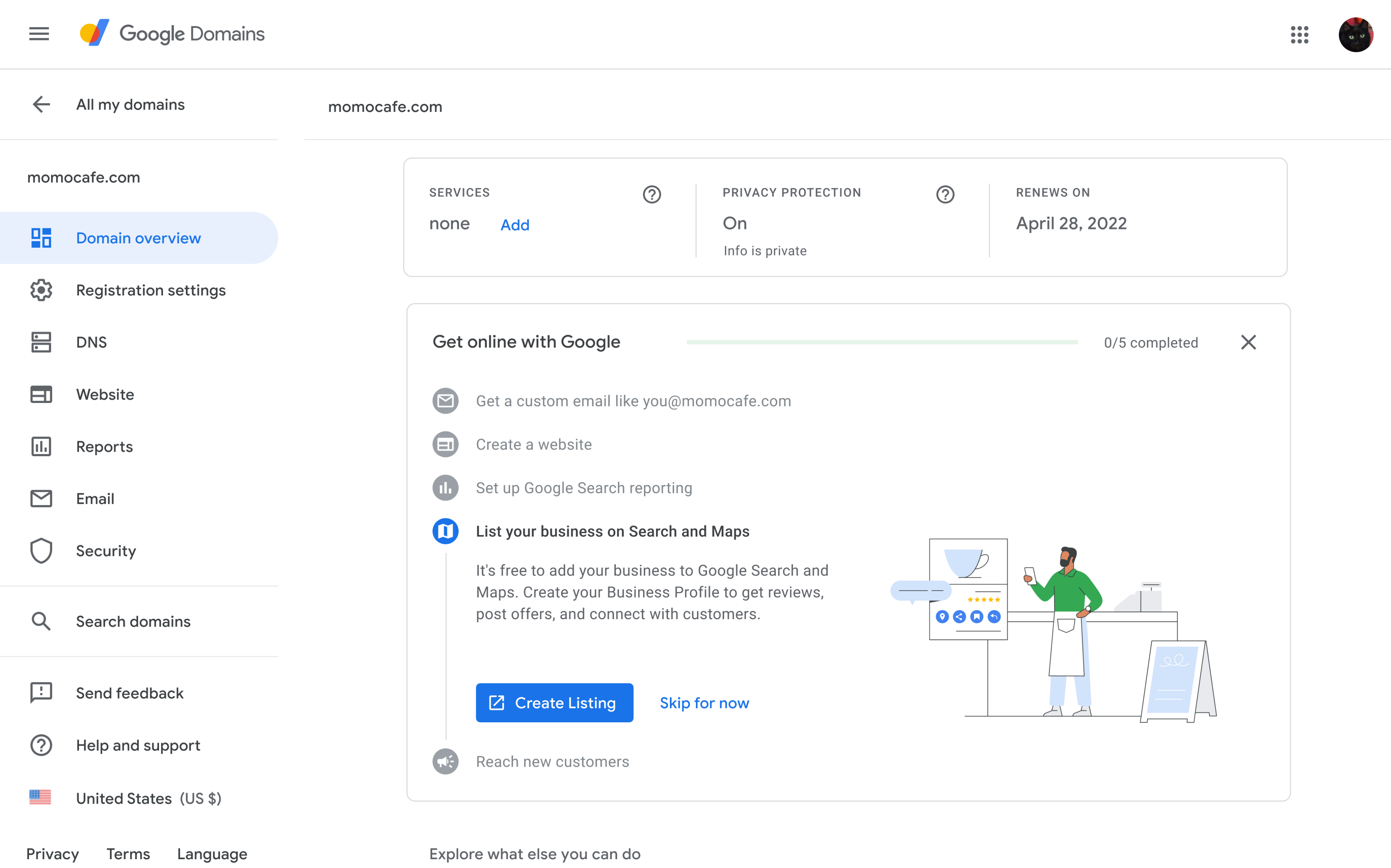Click the Security shield icon

[x=41, y=551]
